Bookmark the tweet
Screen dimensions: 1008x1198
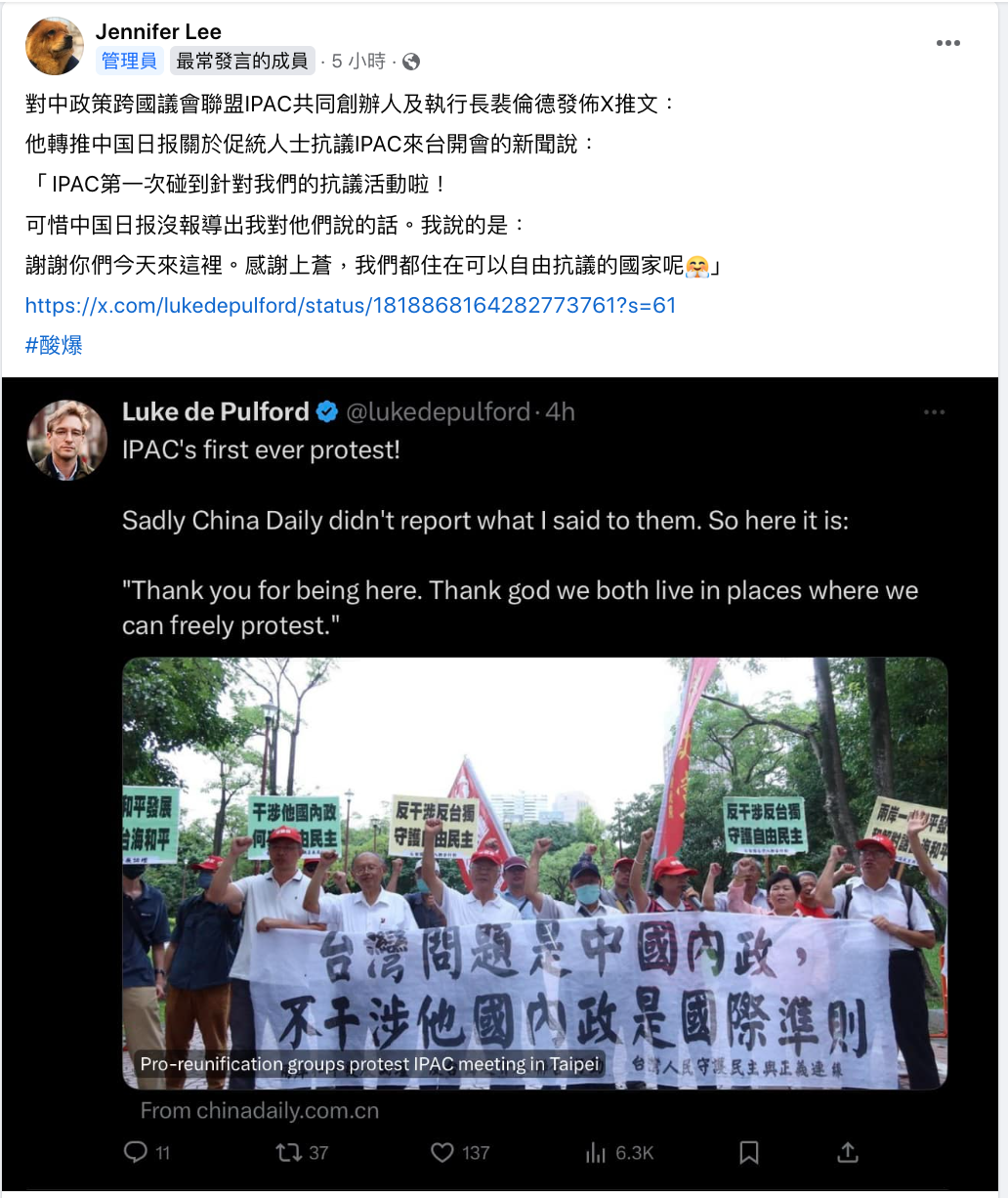[749, 1153]
